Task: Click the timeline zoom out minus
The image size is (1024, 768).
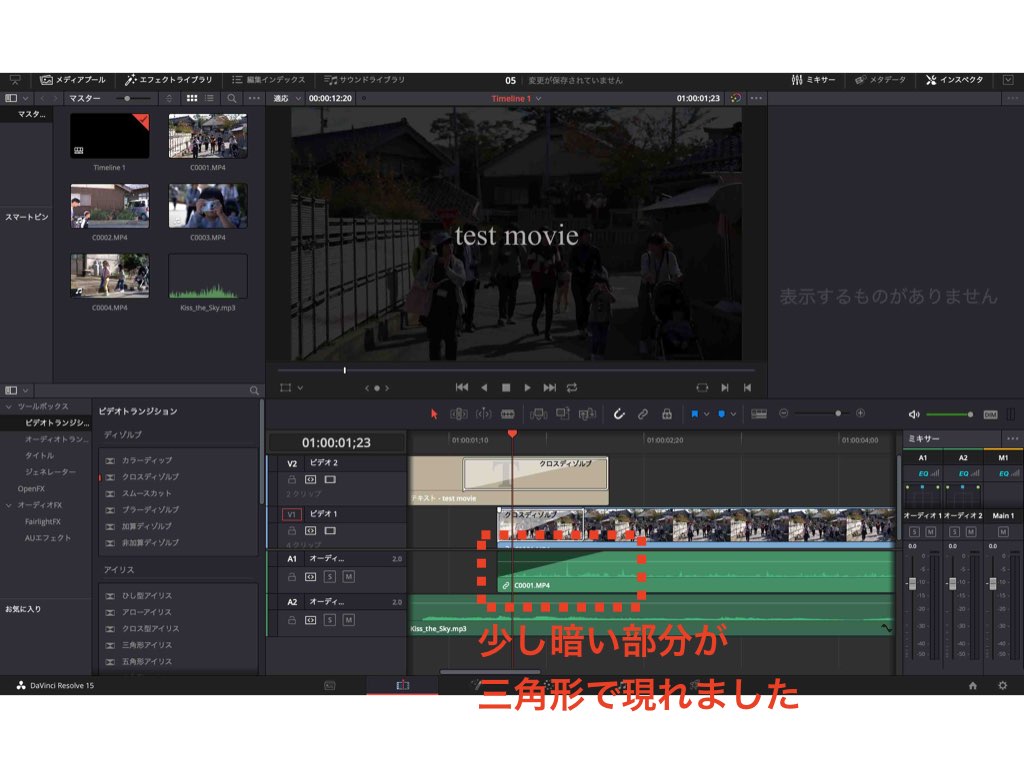Action: coord(784,413)
